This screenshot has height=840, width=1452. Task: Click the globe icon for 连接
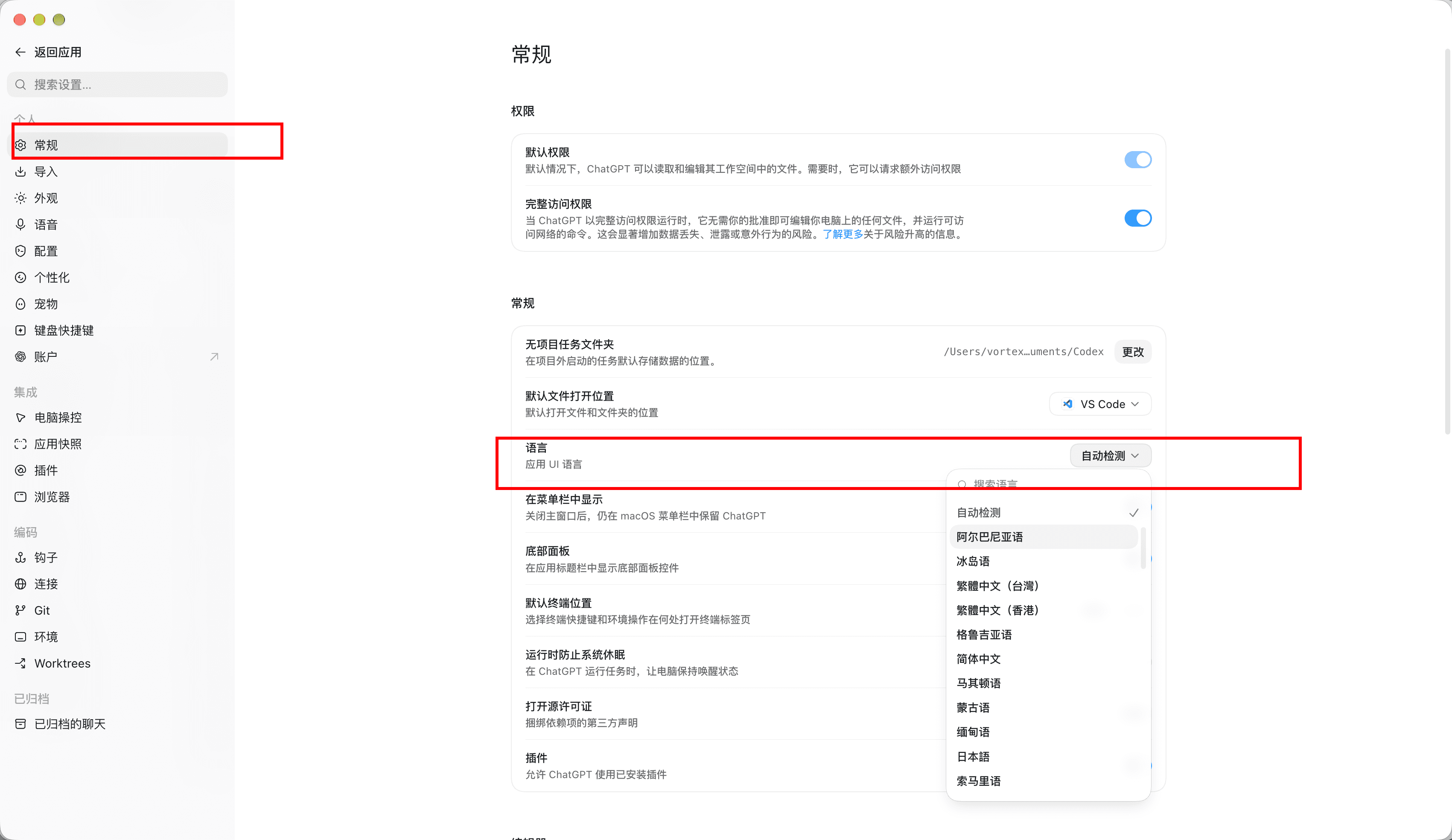(20, 584)
